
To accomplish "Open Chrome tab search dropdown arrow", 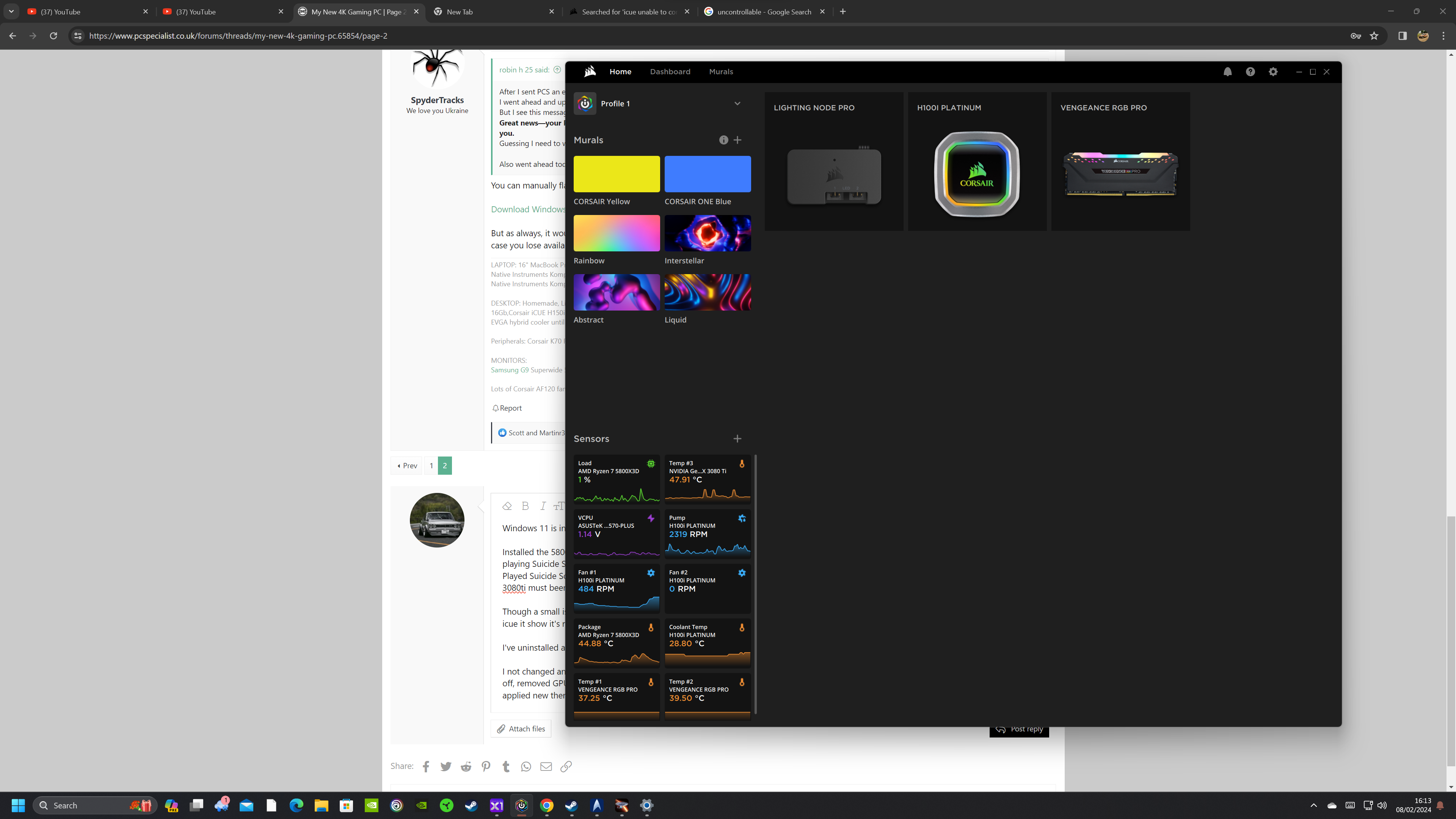I will pos(11,11).
